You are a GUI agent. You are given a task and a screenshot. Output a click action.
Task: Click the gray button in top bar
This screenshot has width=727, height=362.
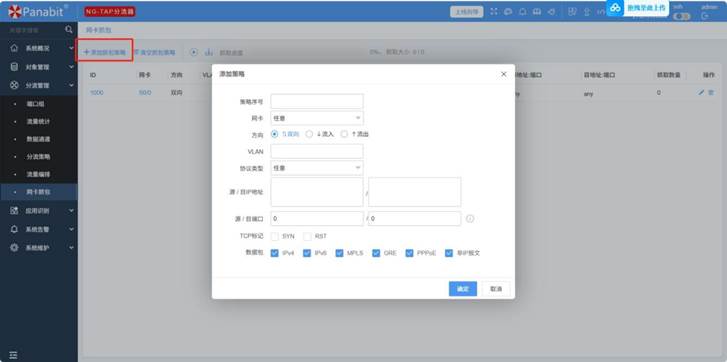(466, 12)
